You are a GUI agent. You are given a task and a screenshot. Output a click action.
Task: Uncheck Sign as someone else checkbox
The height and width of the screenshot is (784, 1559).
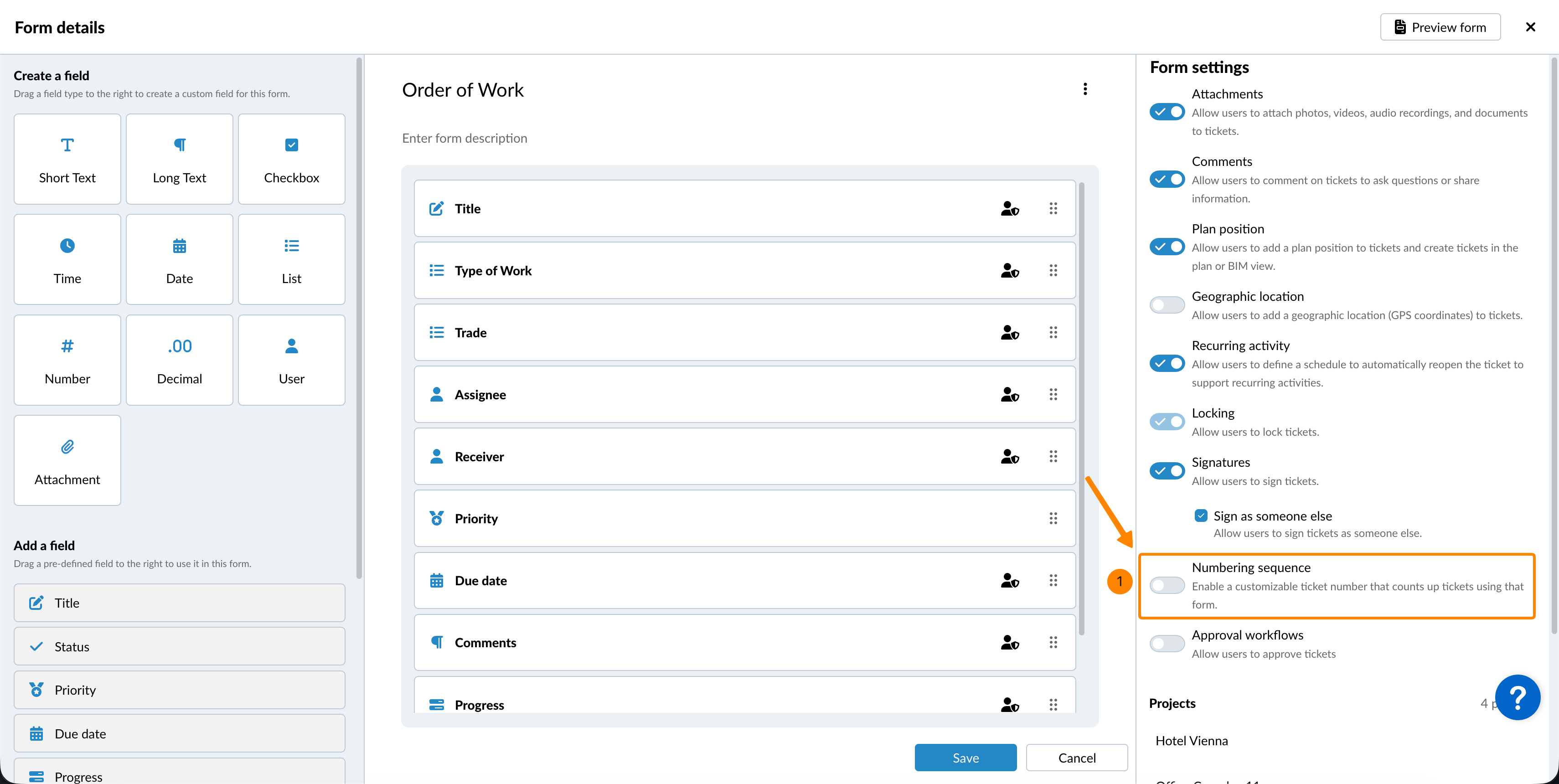pos(1201,516)
